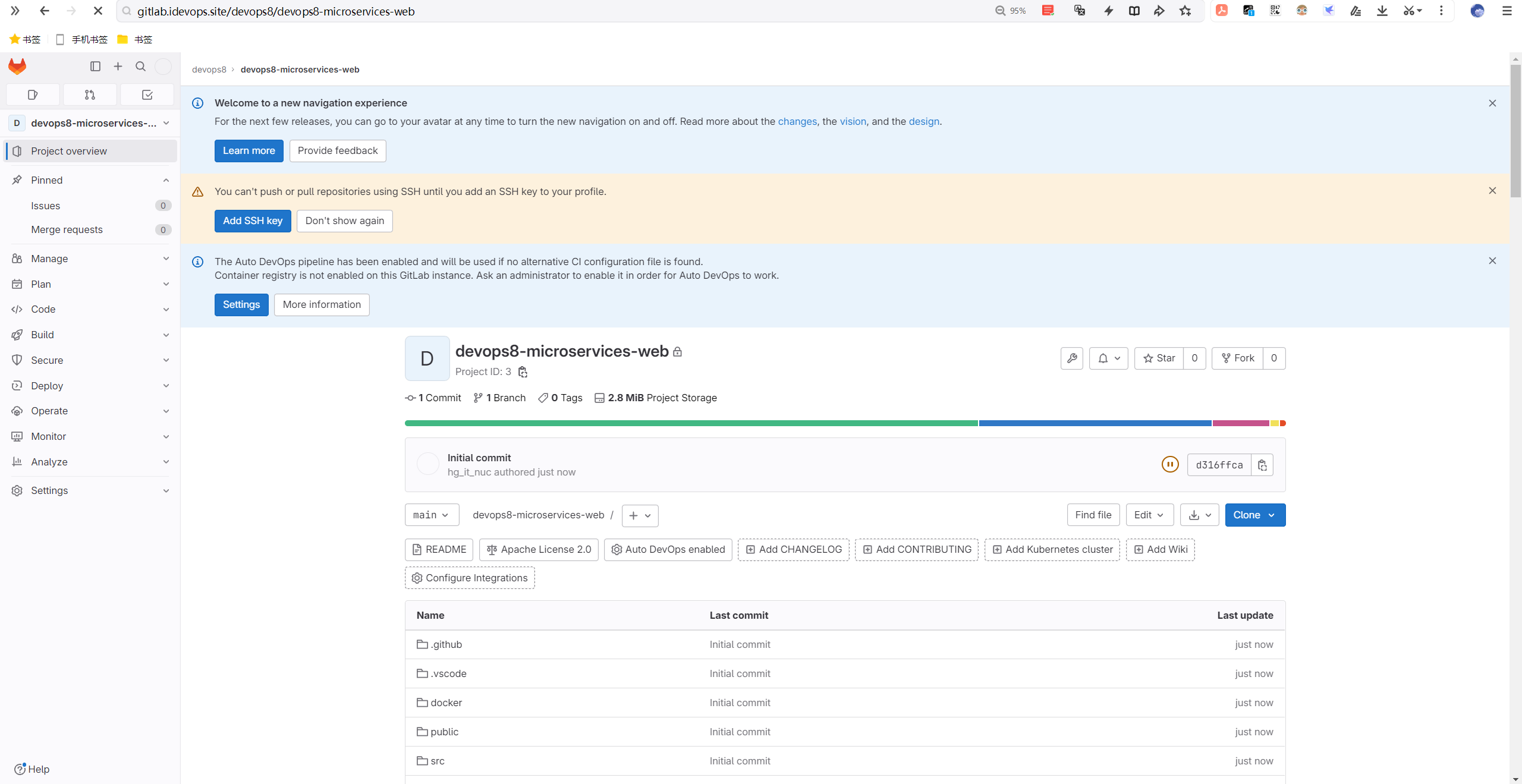Open Issues in sidebar
Image resolution: width=1522 pixels, height=784 pixels.
[x=91, y=206]
